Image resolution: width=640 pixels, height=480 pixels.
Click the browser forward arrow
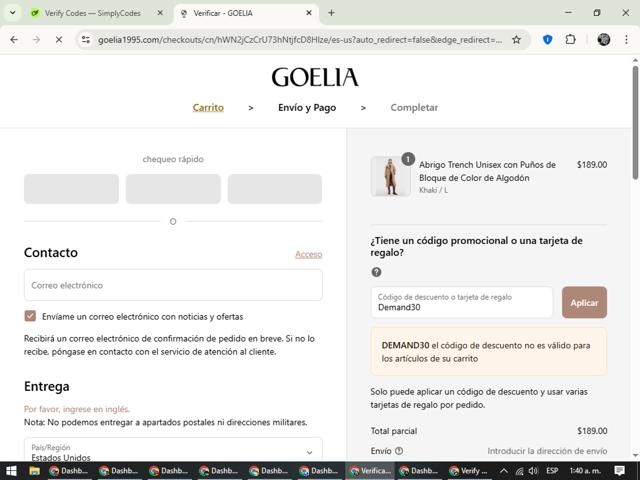[x=36, y=40]
